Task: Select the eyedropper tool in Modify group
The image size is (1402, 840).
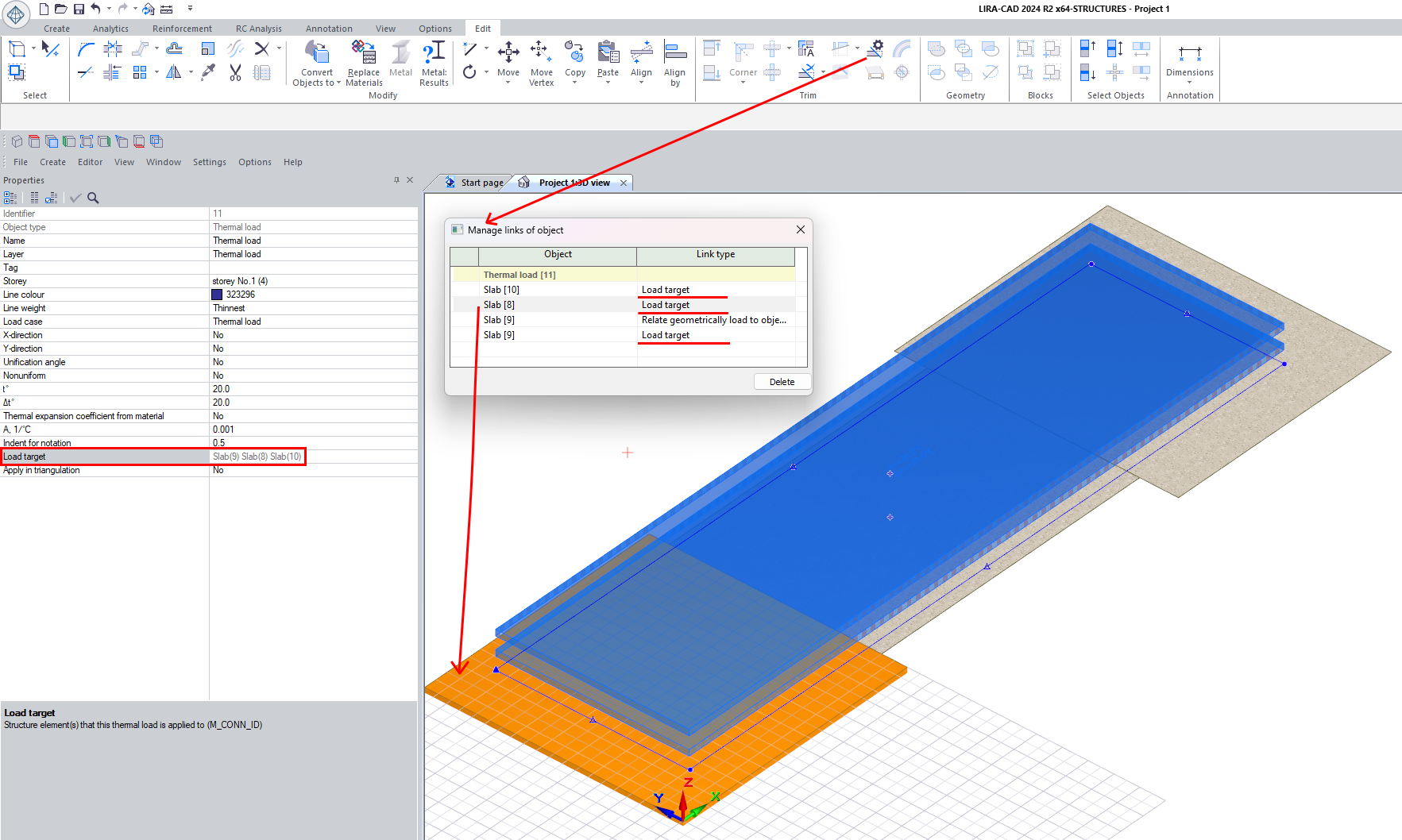Action: pyautogui.click(x=208, y=73)
